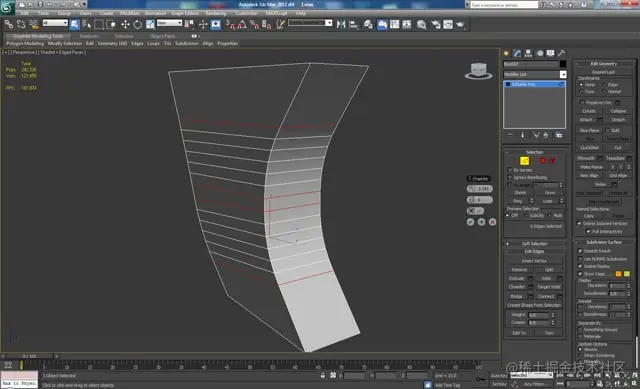
Task: Click Configure Modifier Sets icon below stack
Action: pyautogui.click(x=559, y=135)
